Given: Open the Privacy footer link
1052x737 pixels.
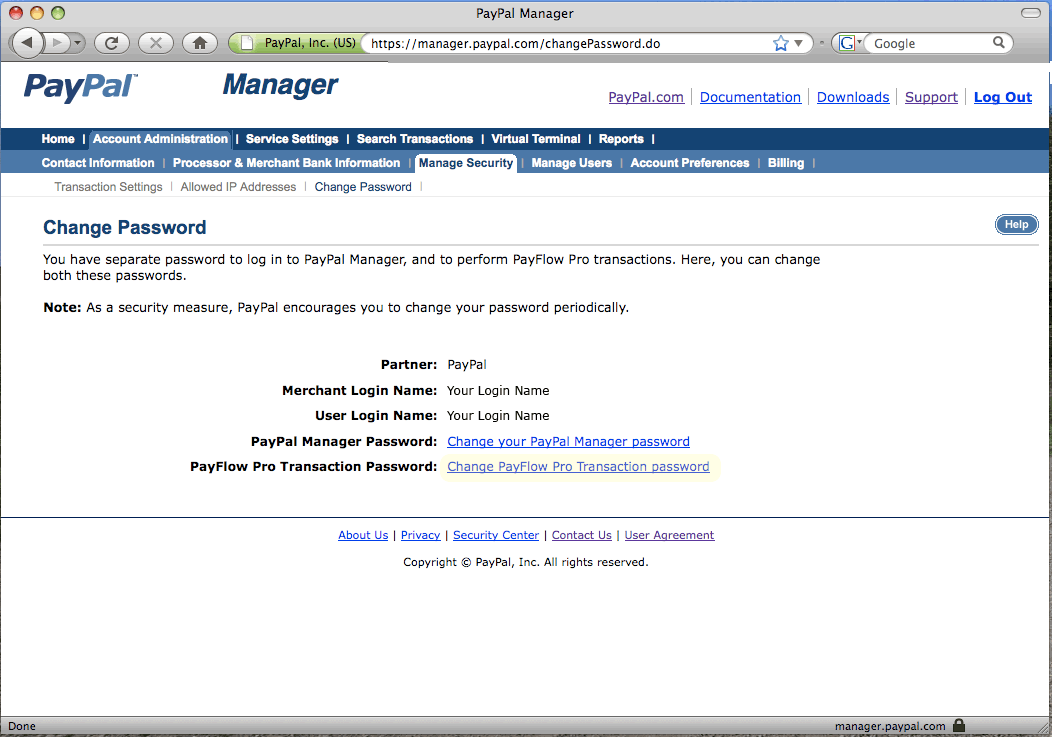Looking at the screenshot, I should tap(421, 535).
